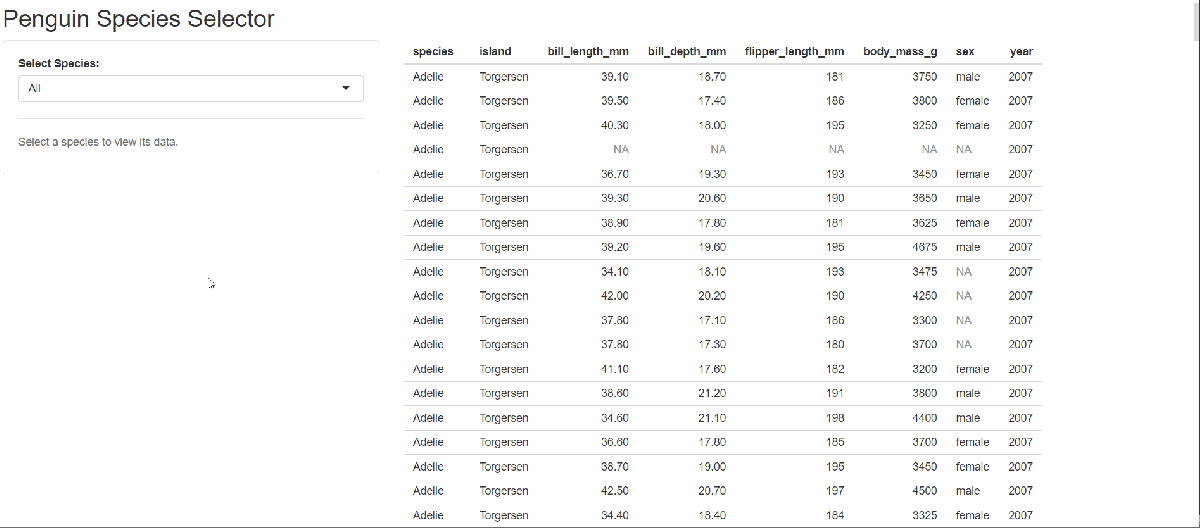Select the bill length cell 40.30

(615, 126)
